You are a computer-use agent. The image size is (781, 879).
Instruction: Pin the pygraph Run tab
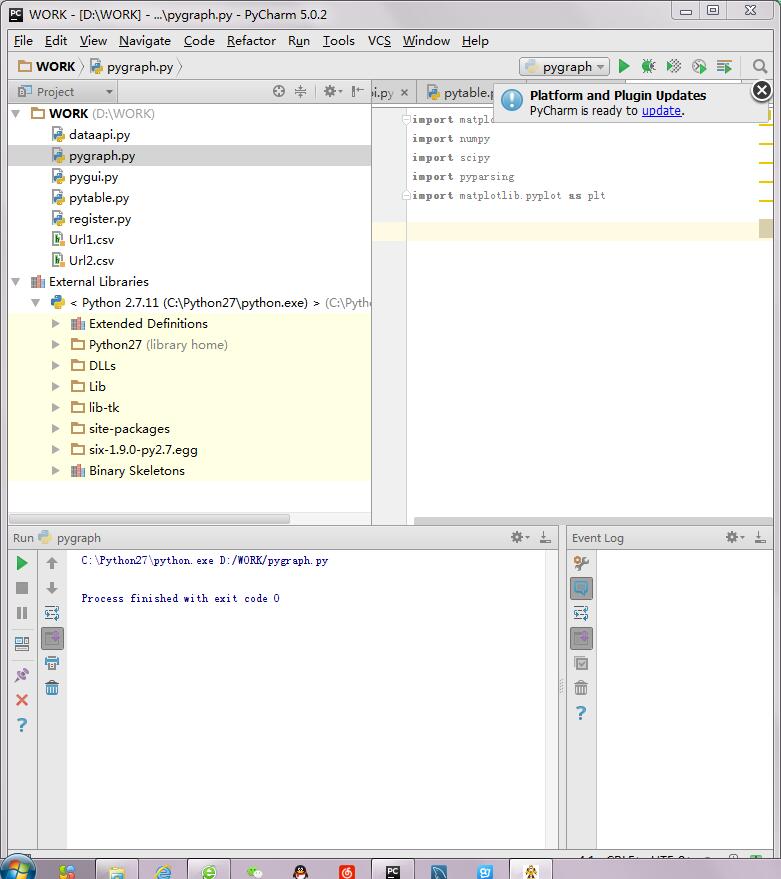22,674
